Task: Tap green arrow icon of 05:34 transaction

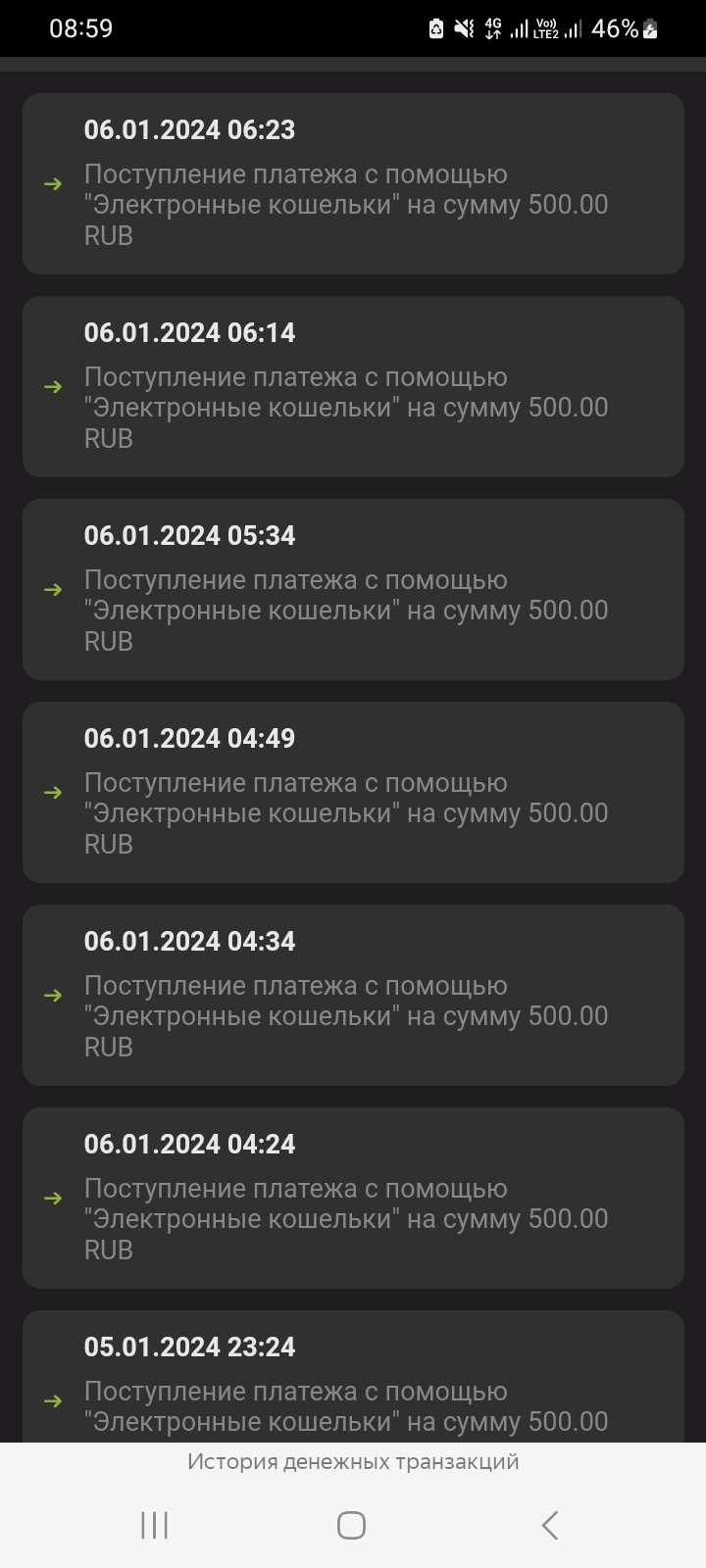Action: coord(53,590)
